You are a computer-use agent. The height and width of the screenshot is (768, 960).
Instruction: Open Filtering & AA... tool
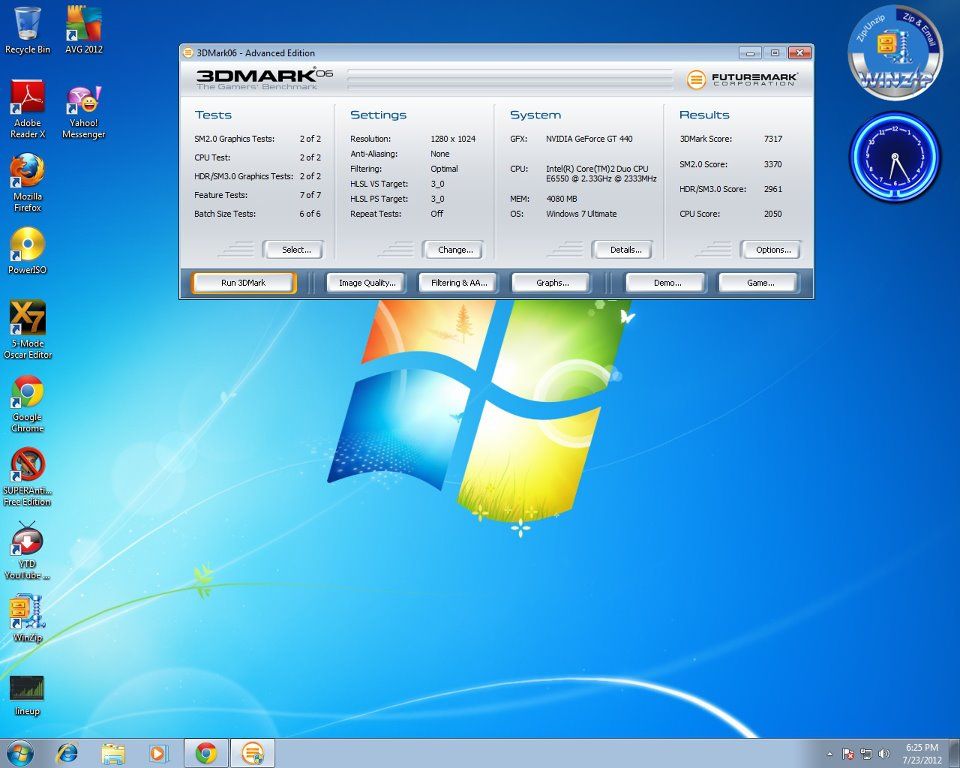(459, 283)
